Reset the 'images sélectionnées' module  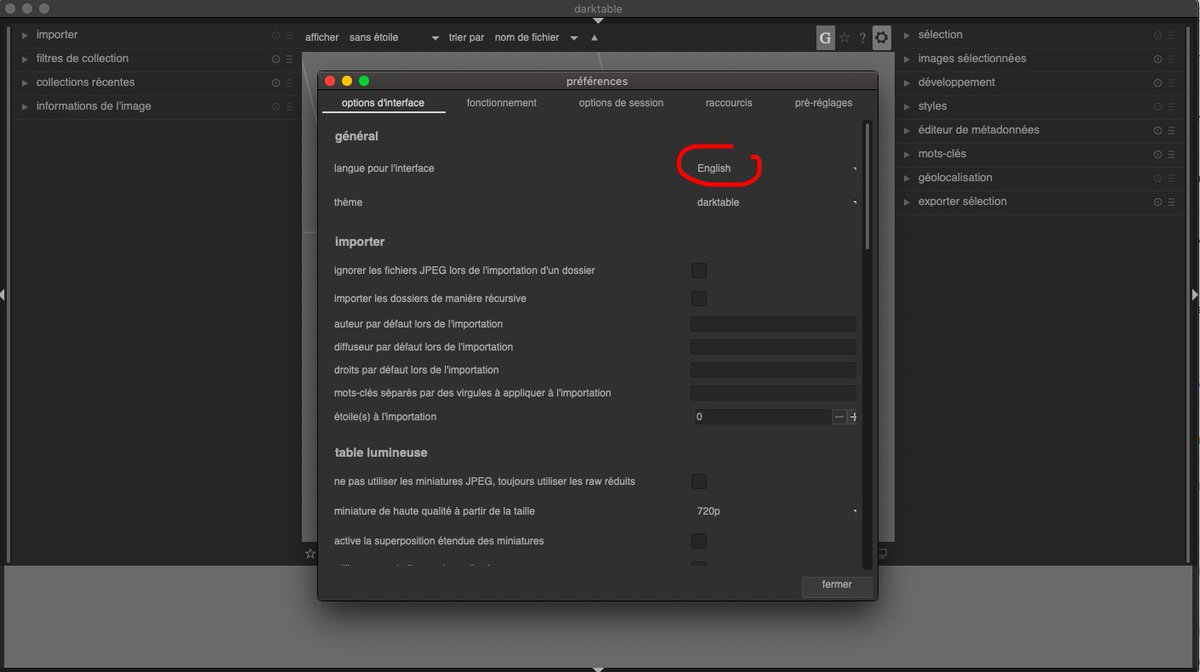point(1158,59)
